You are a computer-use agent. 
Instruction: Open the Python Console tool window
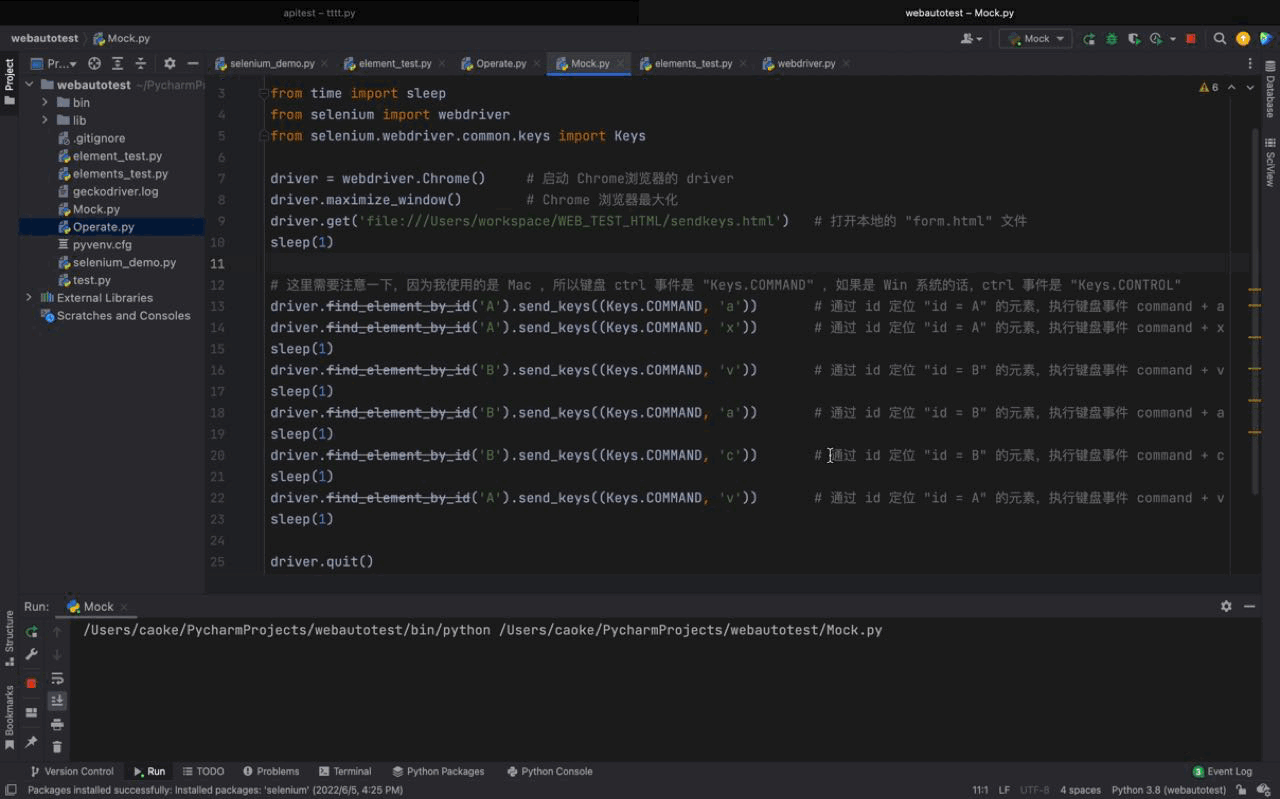click(550, 771)
